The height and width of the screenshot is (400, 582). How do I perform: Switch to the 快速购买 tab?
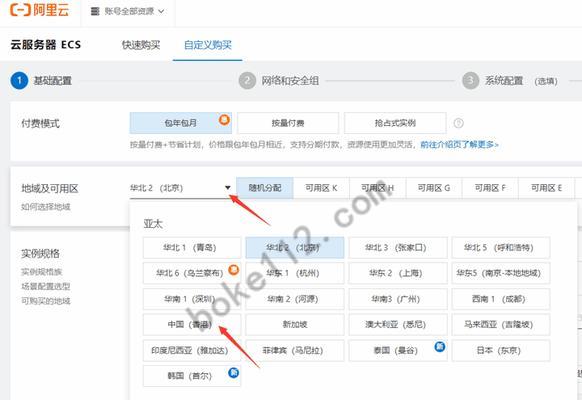pyautogui.click(x=141, y=45)
